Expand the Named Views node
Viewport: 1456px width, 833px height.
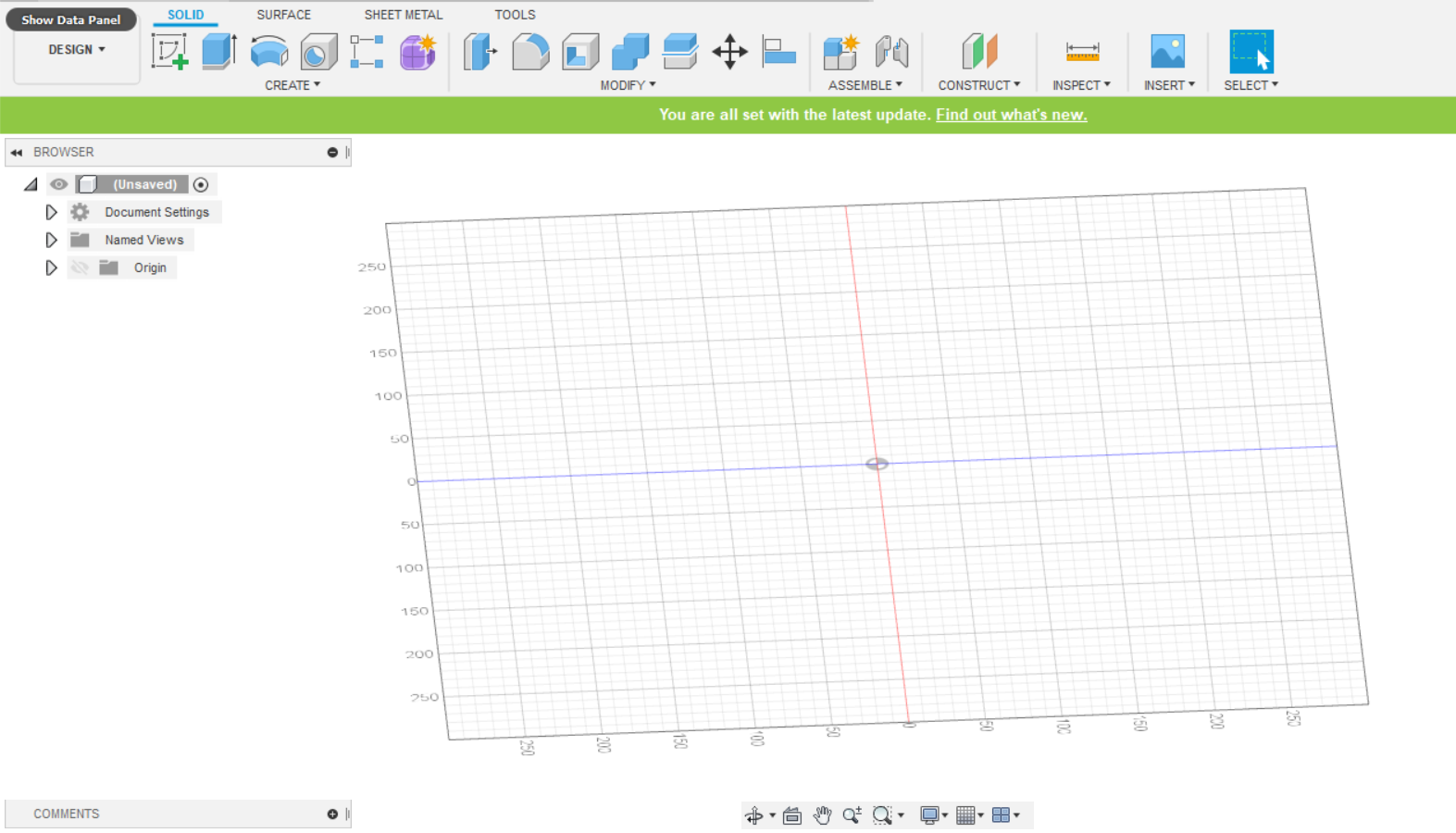[52, 240]
